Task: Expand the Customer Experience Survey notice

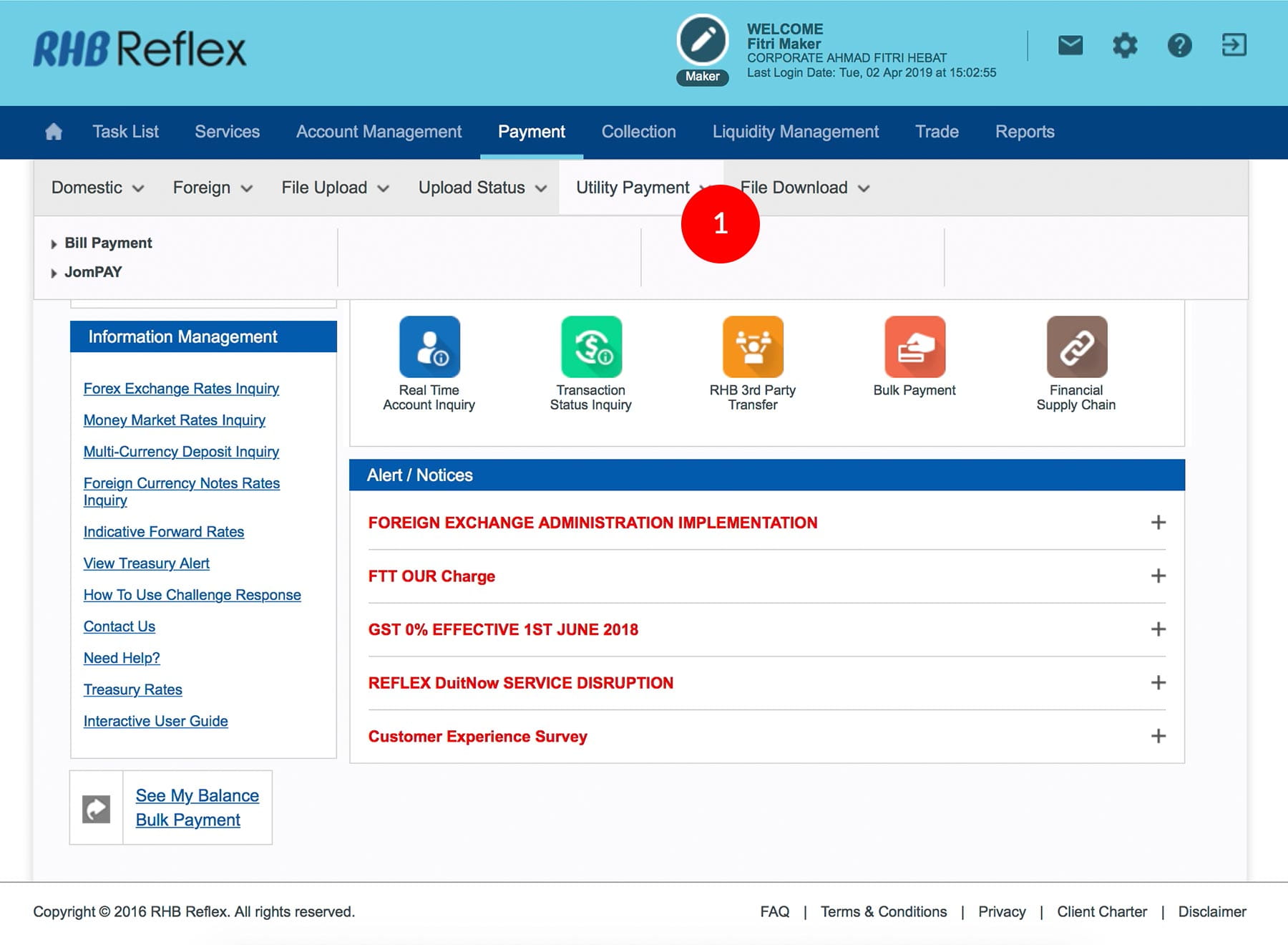Action: 1158,736
